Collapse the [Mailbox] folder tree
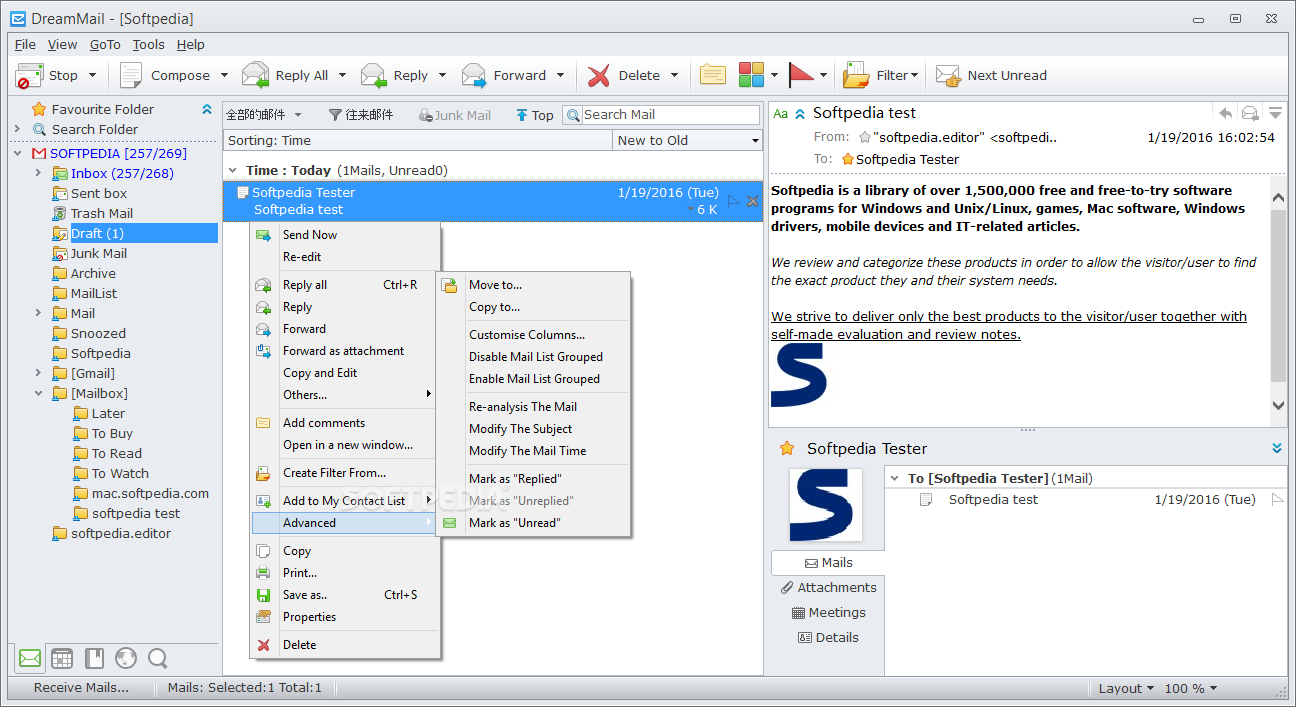 point(39,394)
